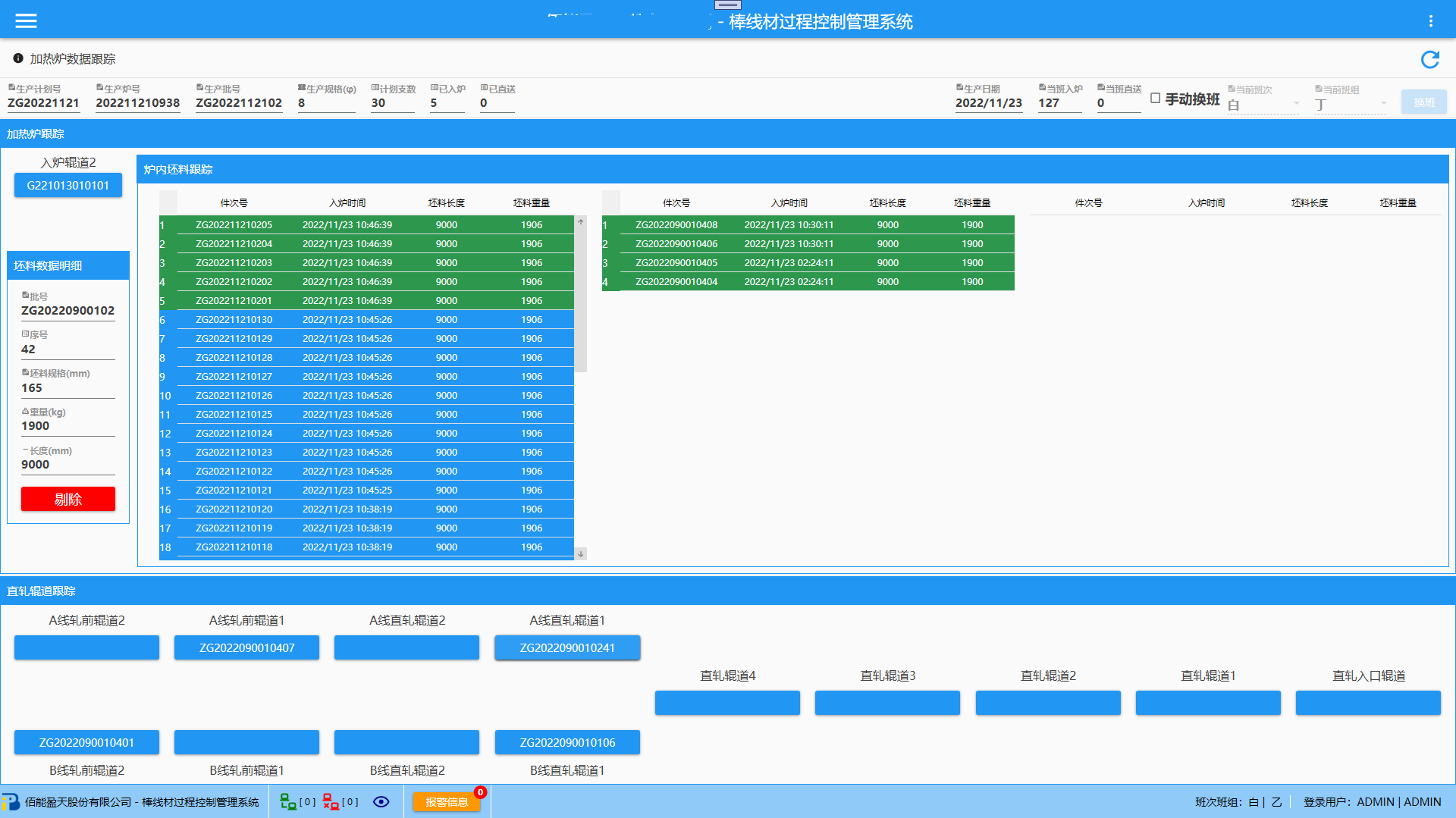Click the 直轧辊道跟踪 section header
Image resolution: width=1456 pixels, height=818 pixels.
point(728,591)
